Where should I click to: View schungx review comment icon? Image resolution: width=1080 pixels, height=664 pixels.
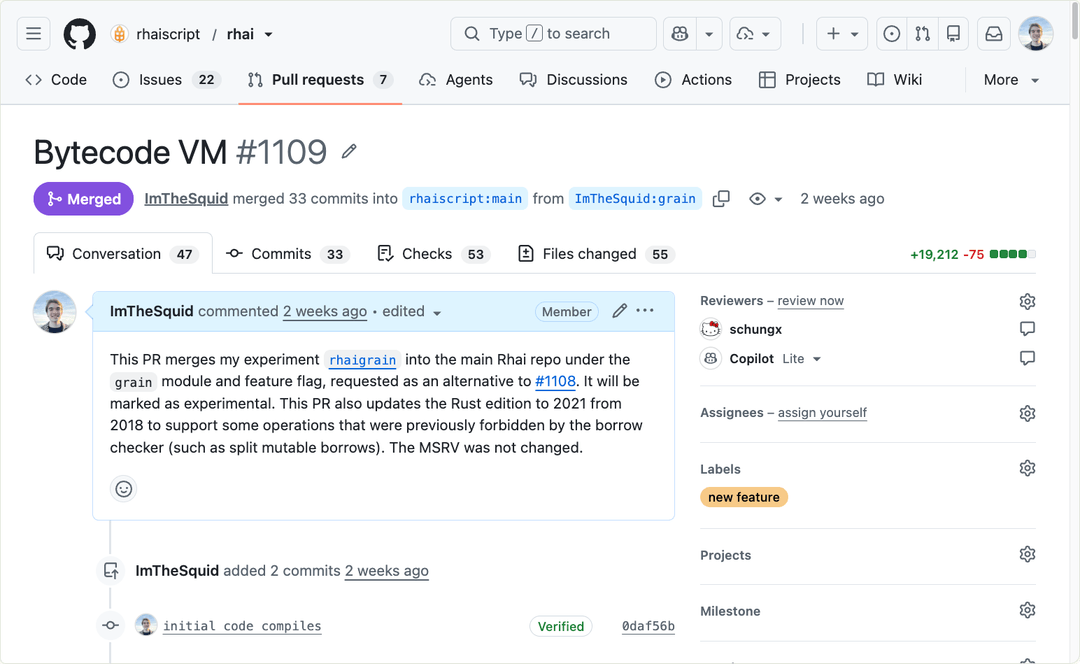(1027, 329)
